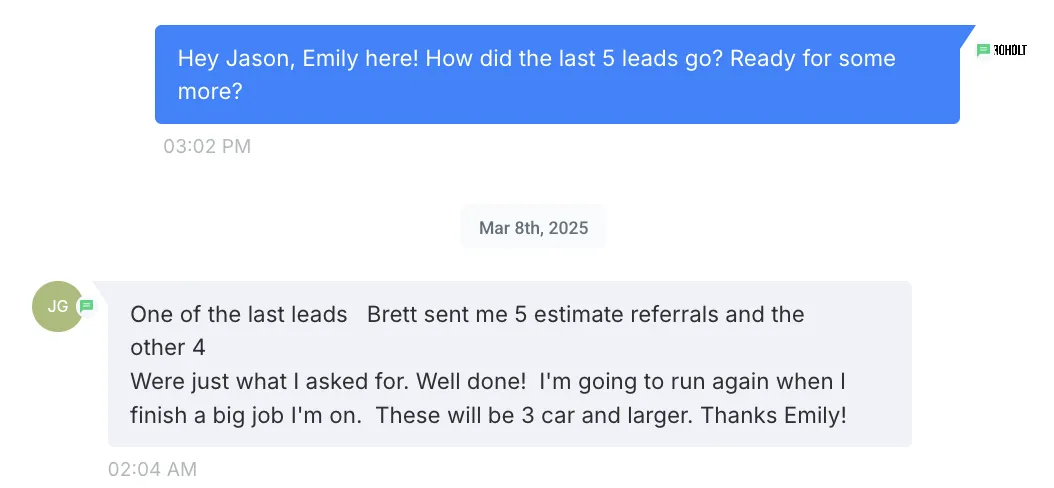
Task: Click the Mar 8th, 2025 date divider
Action: (533, 228)
